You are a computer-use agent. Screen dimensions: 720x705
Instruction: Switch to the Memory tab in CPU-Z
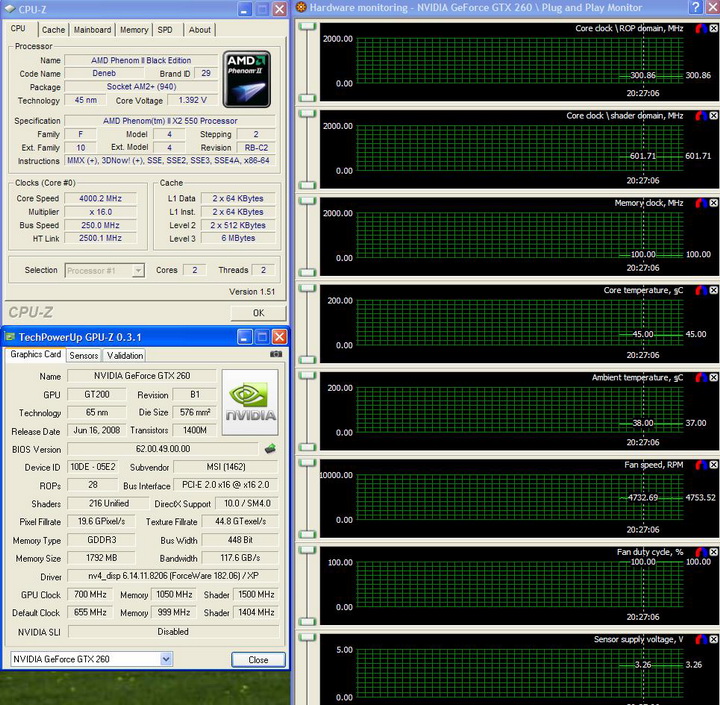pos(134,30)
